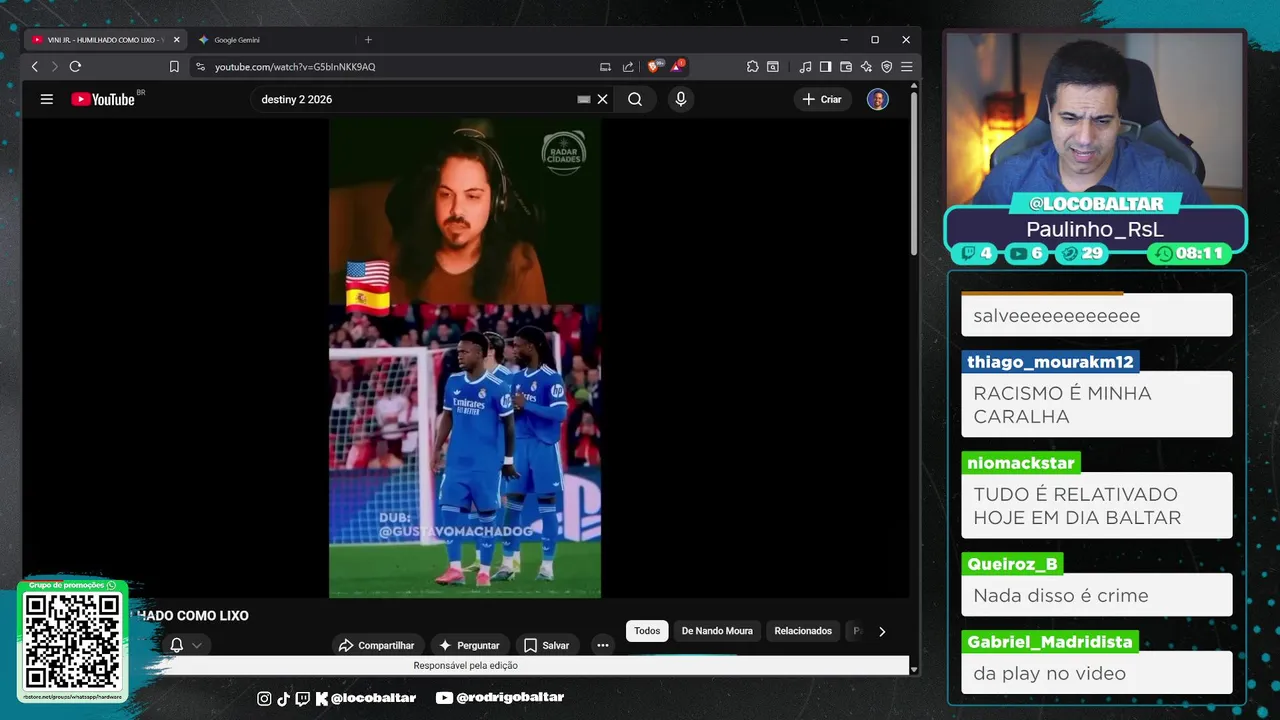Select the De Nando Moura chip
This screenshot has height=720, width=1280.
pos(717,631)
